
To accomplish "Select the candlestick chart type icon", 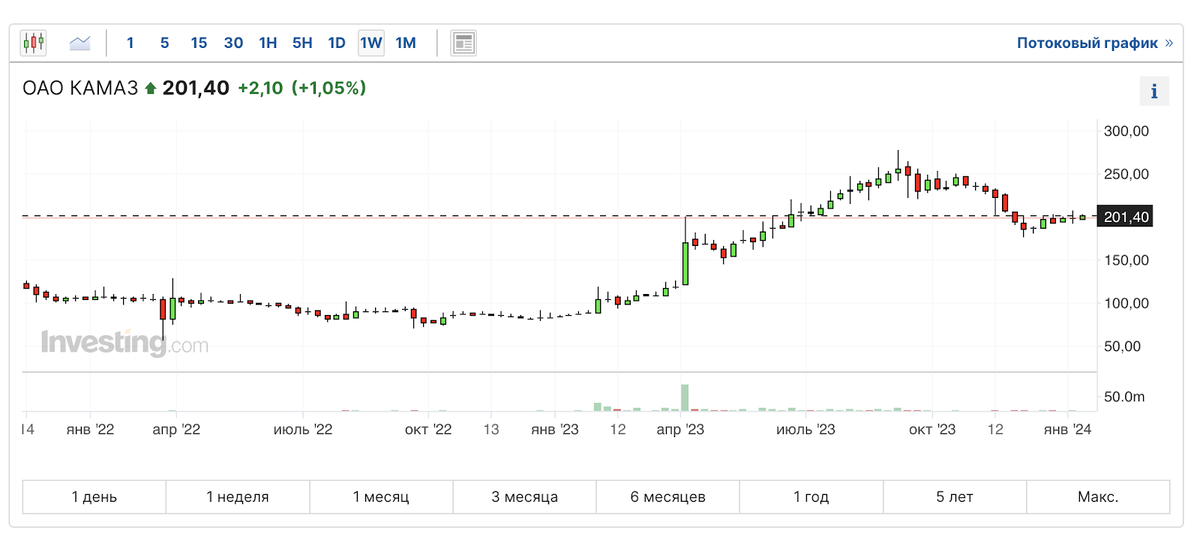I will 34,42.
